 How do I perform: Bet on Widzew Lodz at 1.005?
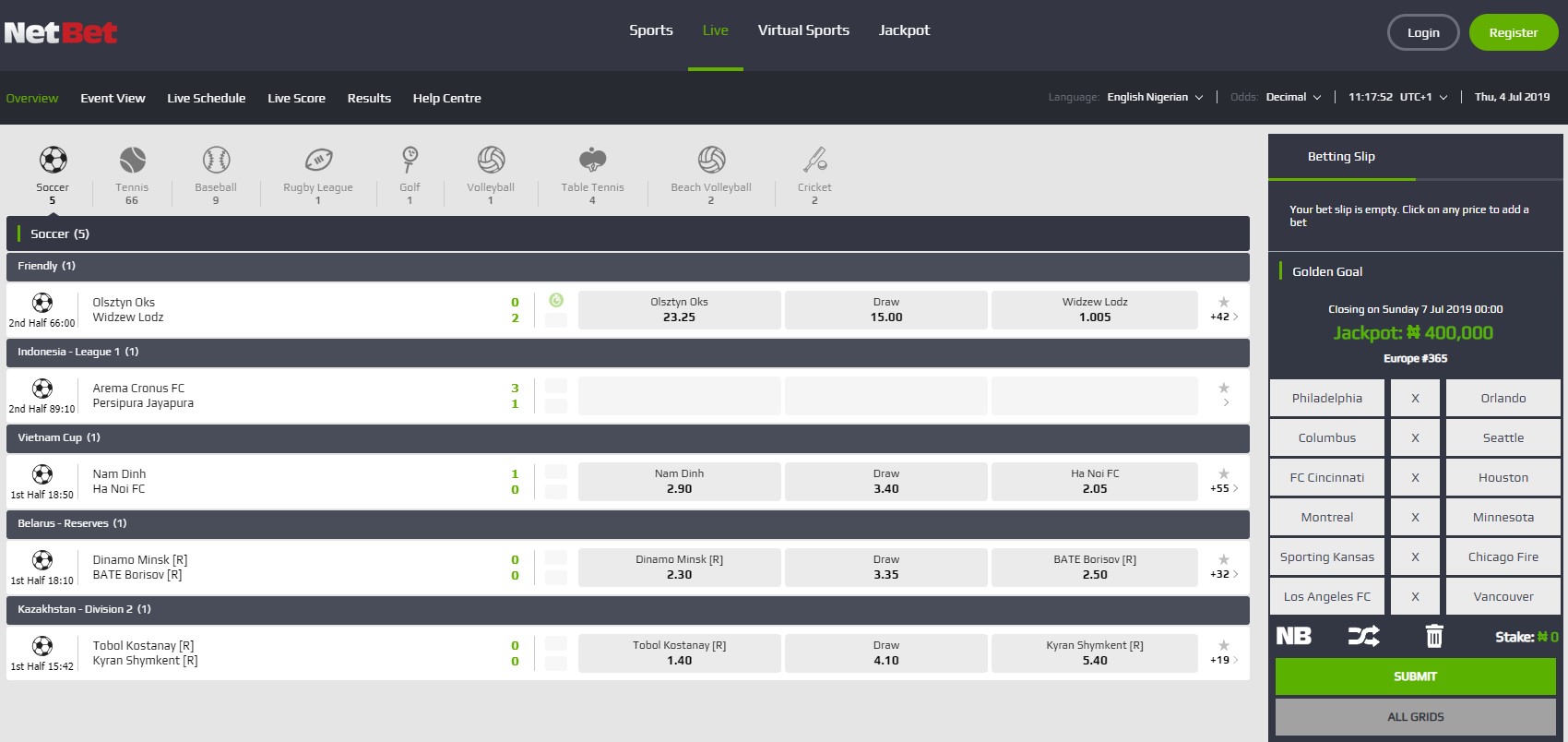[x=1095, y=310]
